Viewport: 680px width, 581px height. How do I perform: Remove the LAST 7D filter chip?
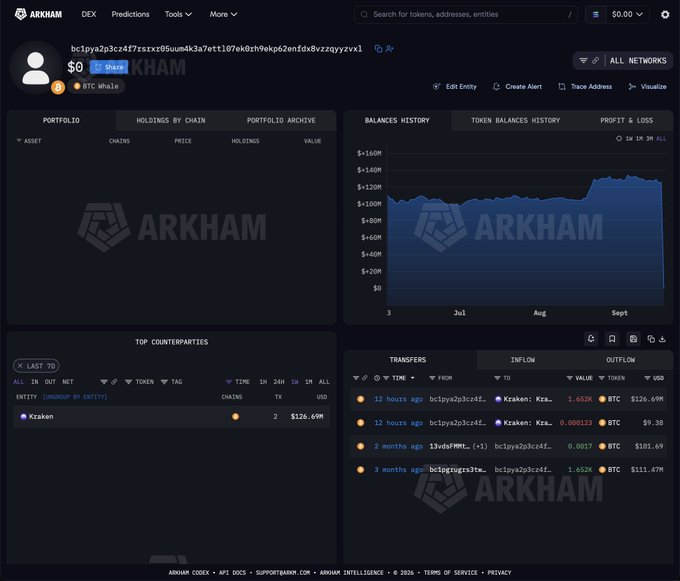pos(20,366)
